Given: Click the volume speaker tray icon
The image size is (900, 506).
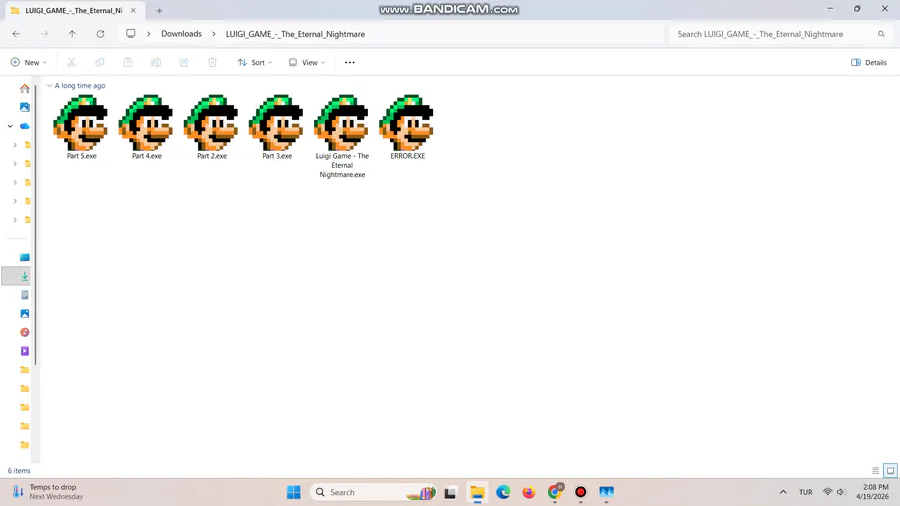Looking at the screenshot, I should [x=841, y=492].
